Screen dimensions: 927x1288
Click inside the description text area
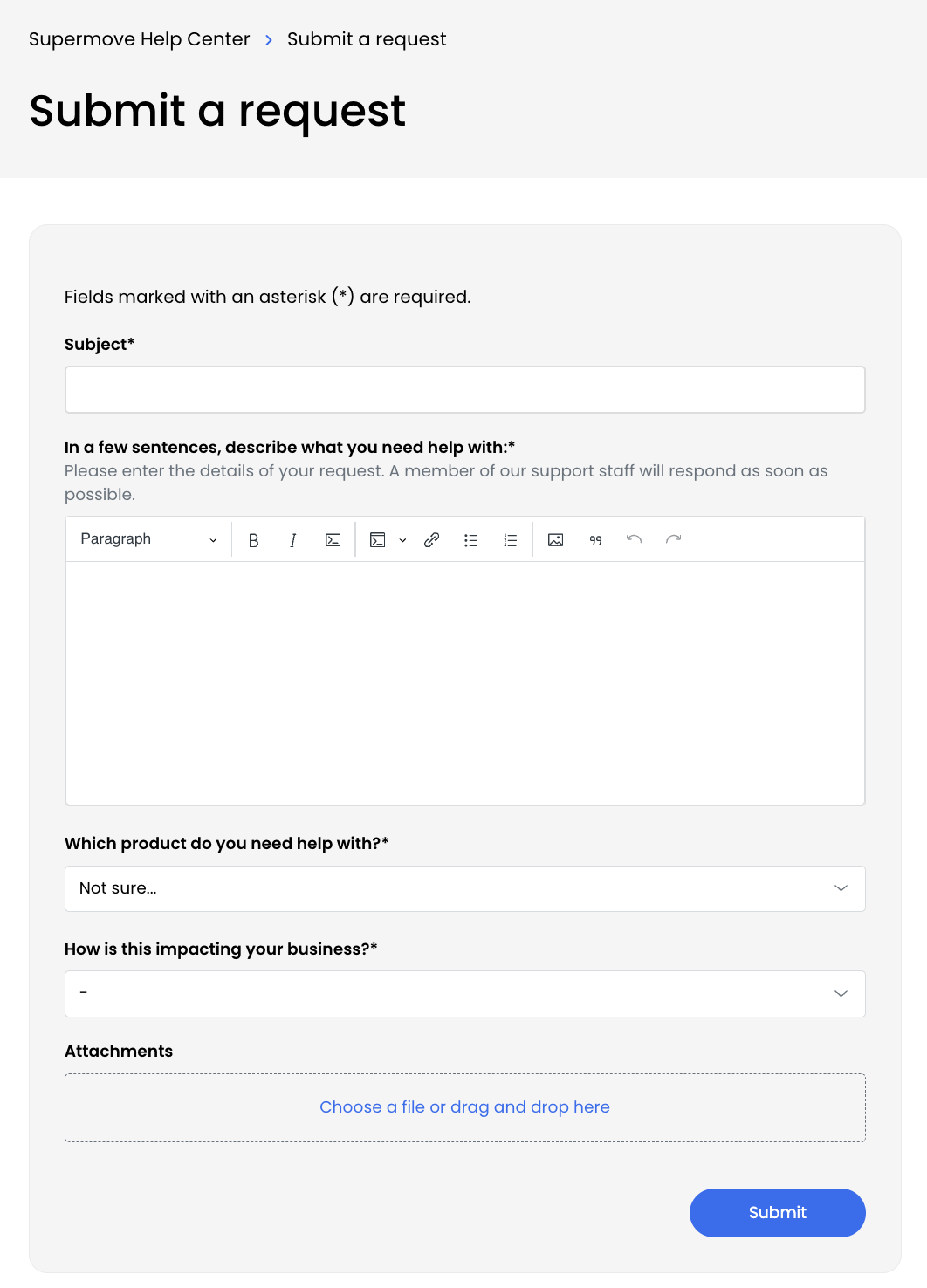coord(464,682)
